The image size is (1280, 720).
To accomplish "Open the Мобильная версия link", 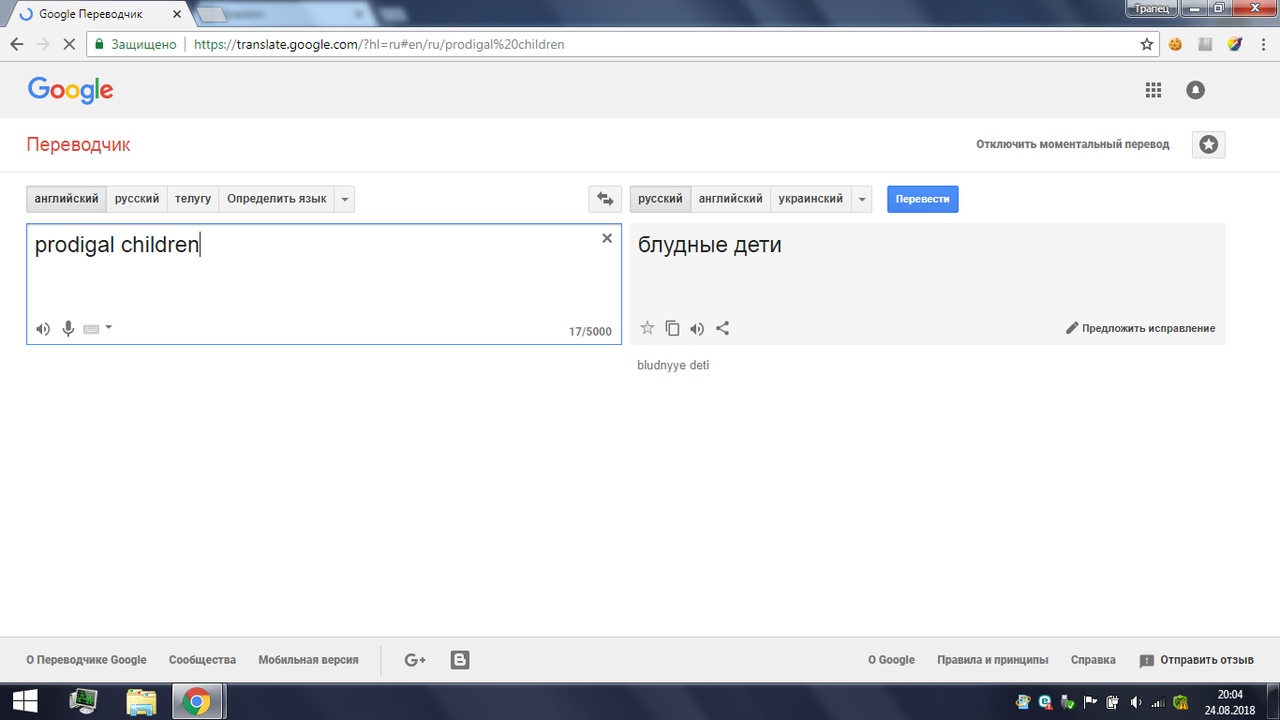I will coord(308,660).
